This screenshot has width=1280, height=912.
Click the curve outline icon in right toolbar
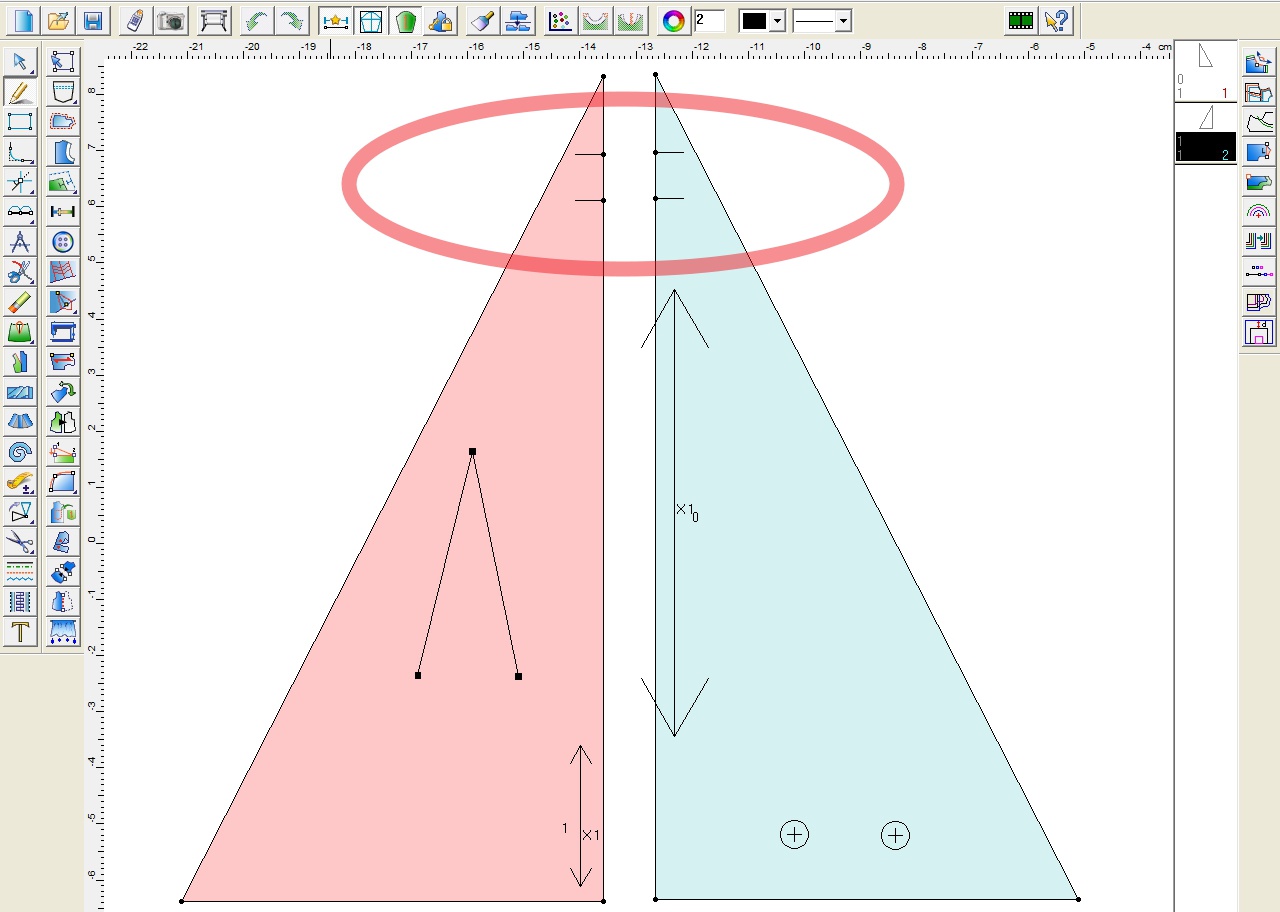click(x=1258, y=122)
